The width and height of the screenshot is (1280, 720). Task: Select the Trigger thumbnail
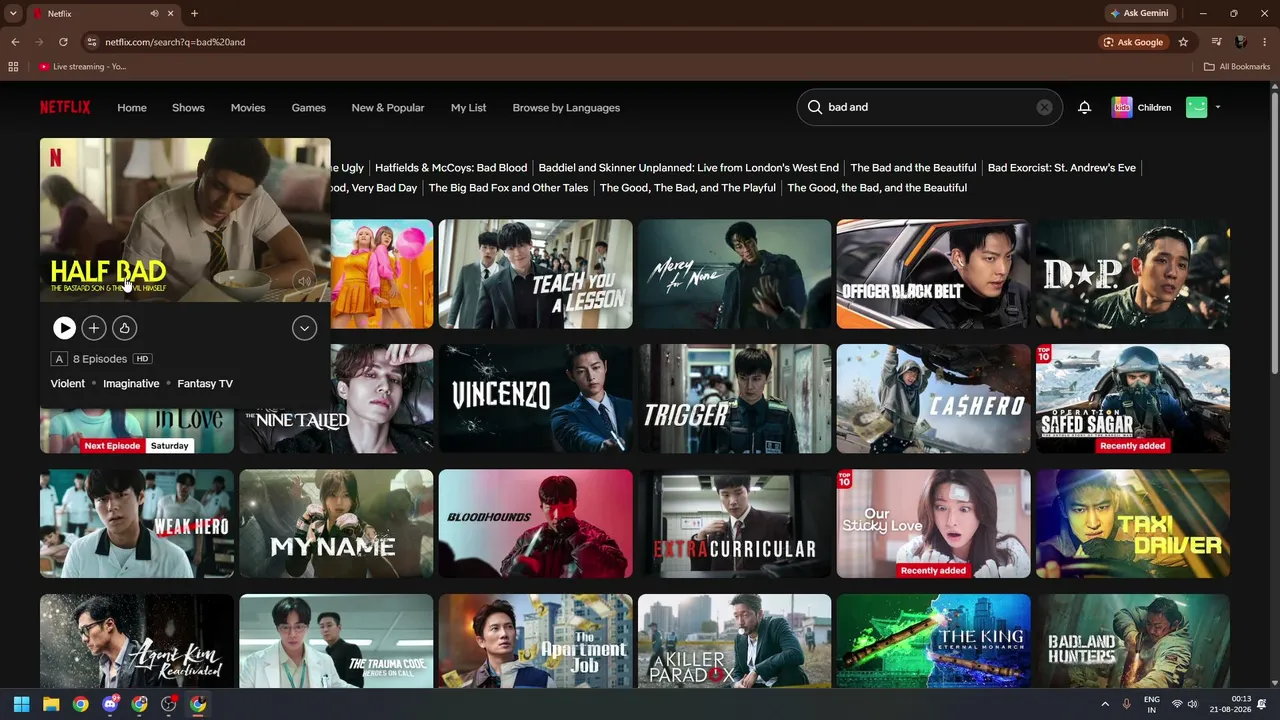(x=734, y=399)
